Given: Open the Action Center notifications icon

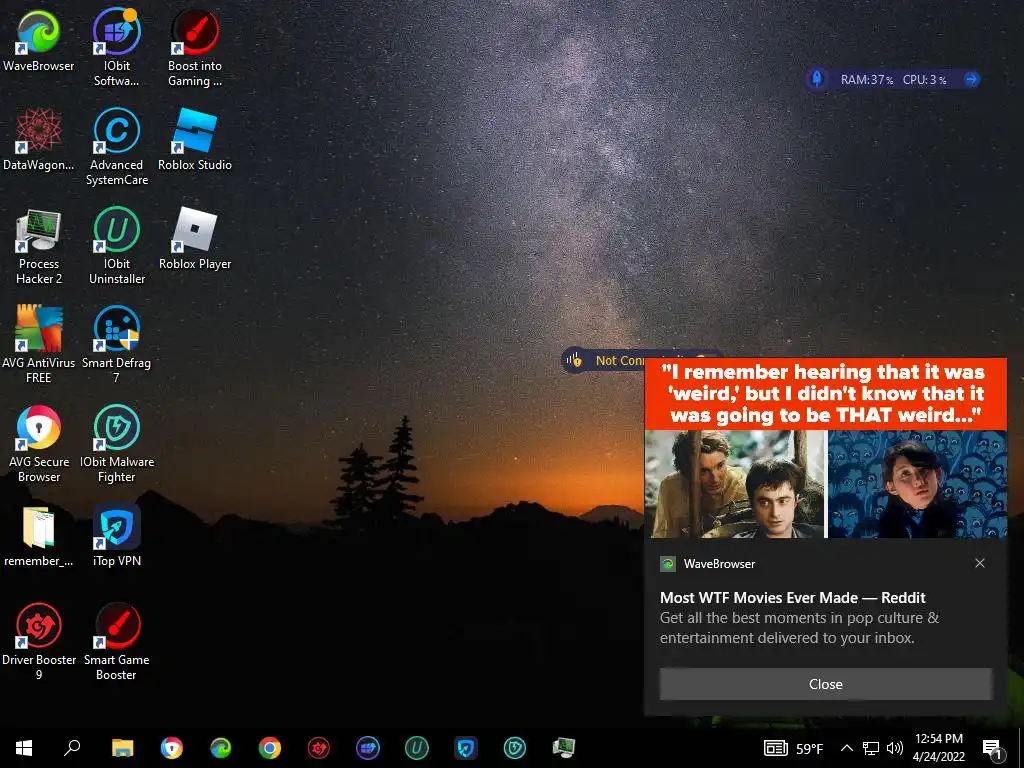Looking at the screenshot, I should (993, 749).
